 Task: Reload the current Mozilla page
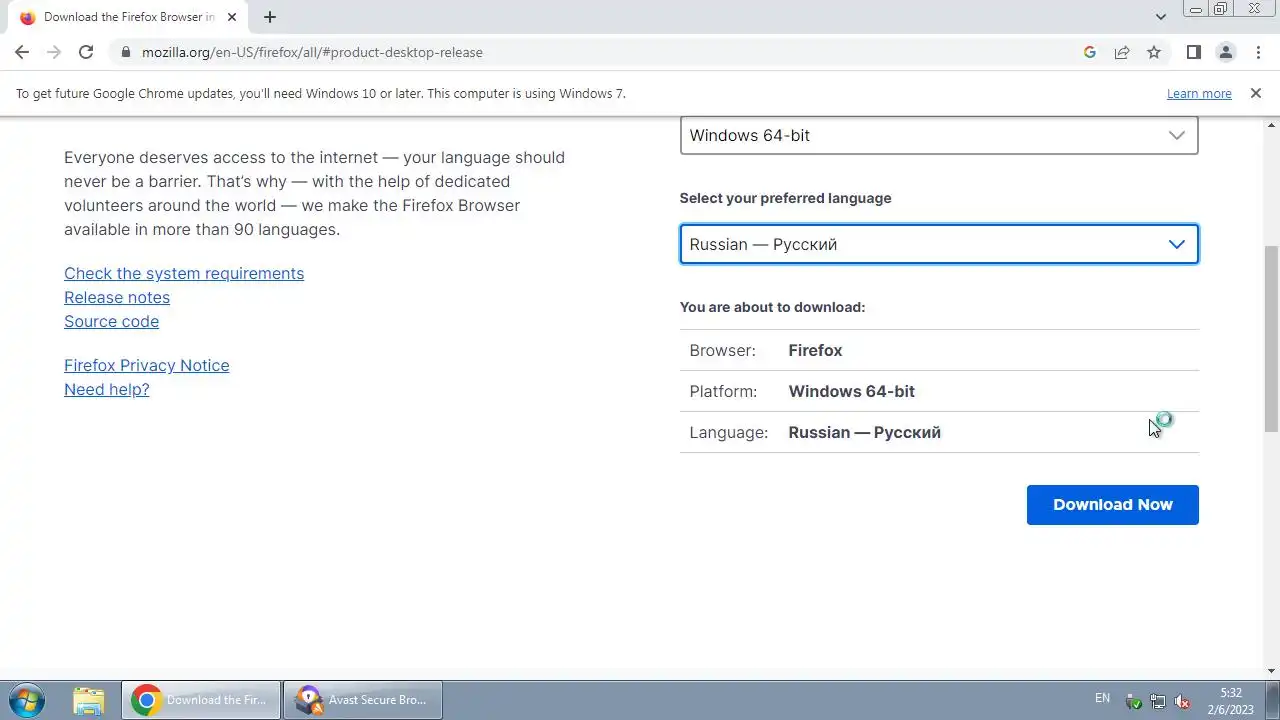click(x=86, y=52)
